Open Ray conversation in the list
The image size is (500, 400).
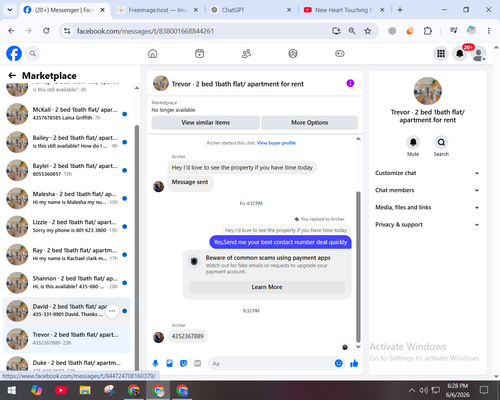pos(67,254)
